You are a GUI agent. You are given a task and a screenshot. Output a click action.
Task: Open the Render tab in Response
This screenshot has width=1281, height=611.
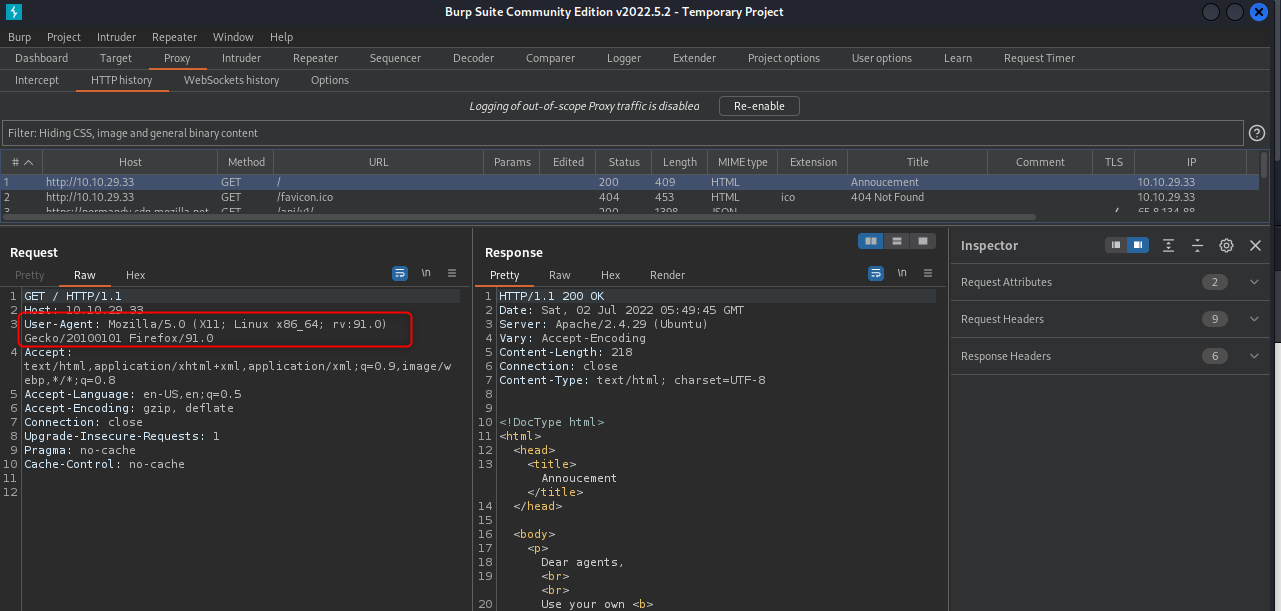667,275
